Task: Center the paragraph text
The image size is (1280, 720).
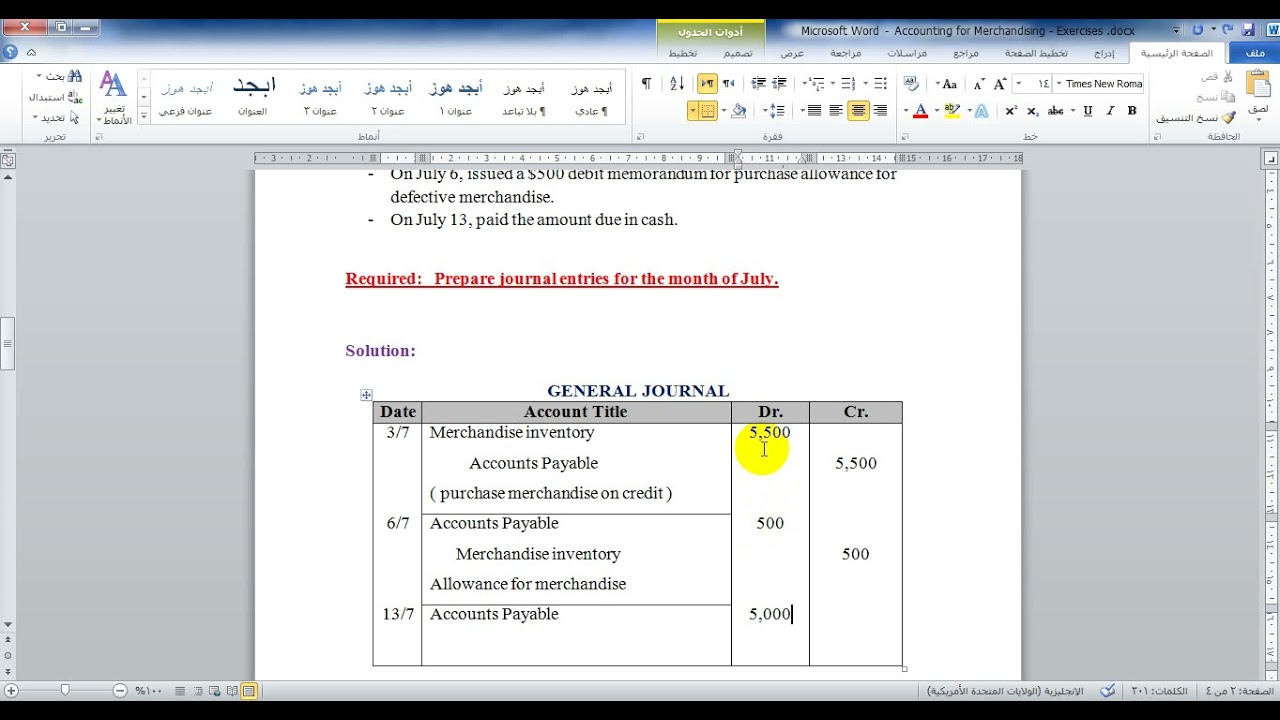Action: [x=858, y=111]
